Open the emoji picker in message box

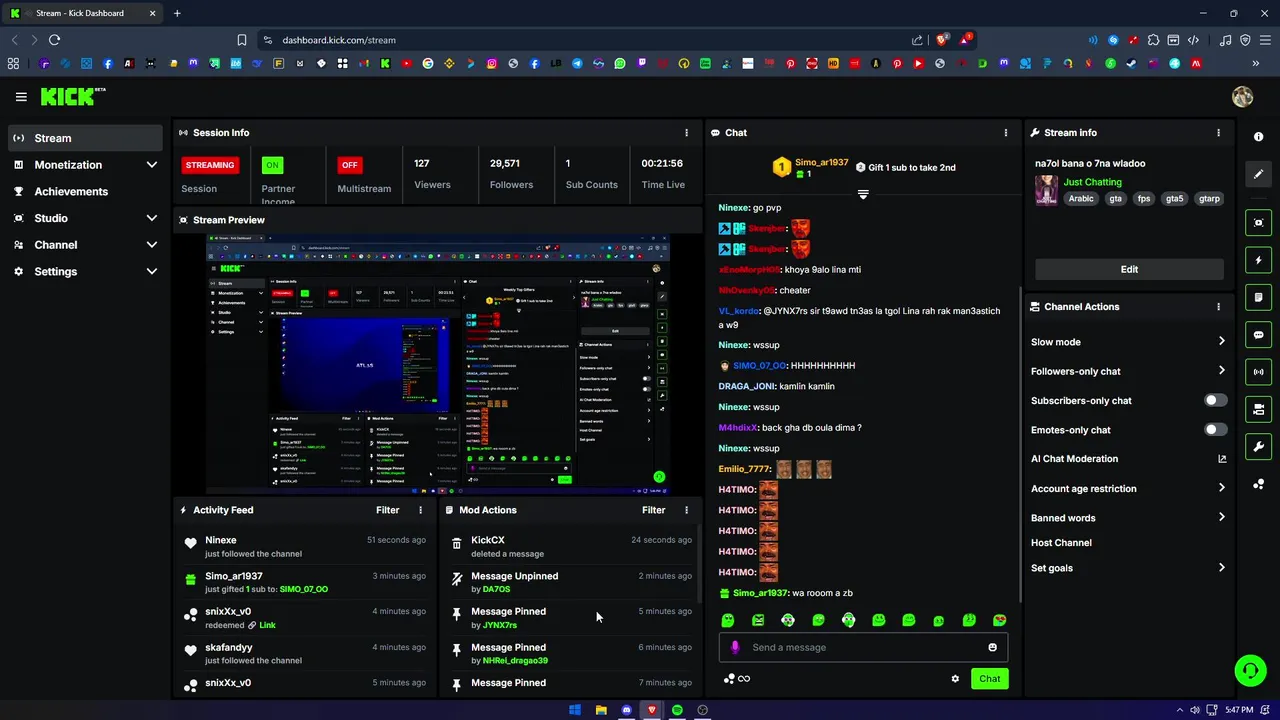(992, 647)
